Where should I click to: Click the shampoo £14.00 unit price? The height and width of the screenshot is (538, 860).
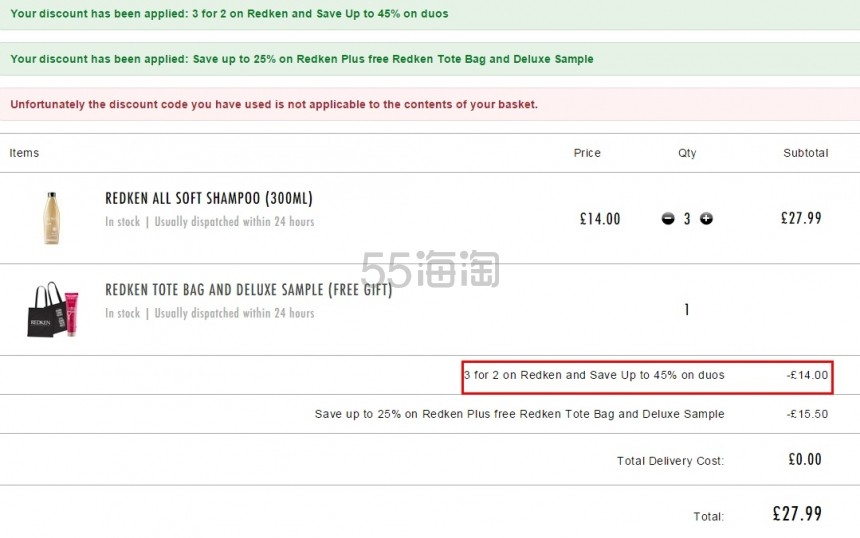(x=600, y=219)
